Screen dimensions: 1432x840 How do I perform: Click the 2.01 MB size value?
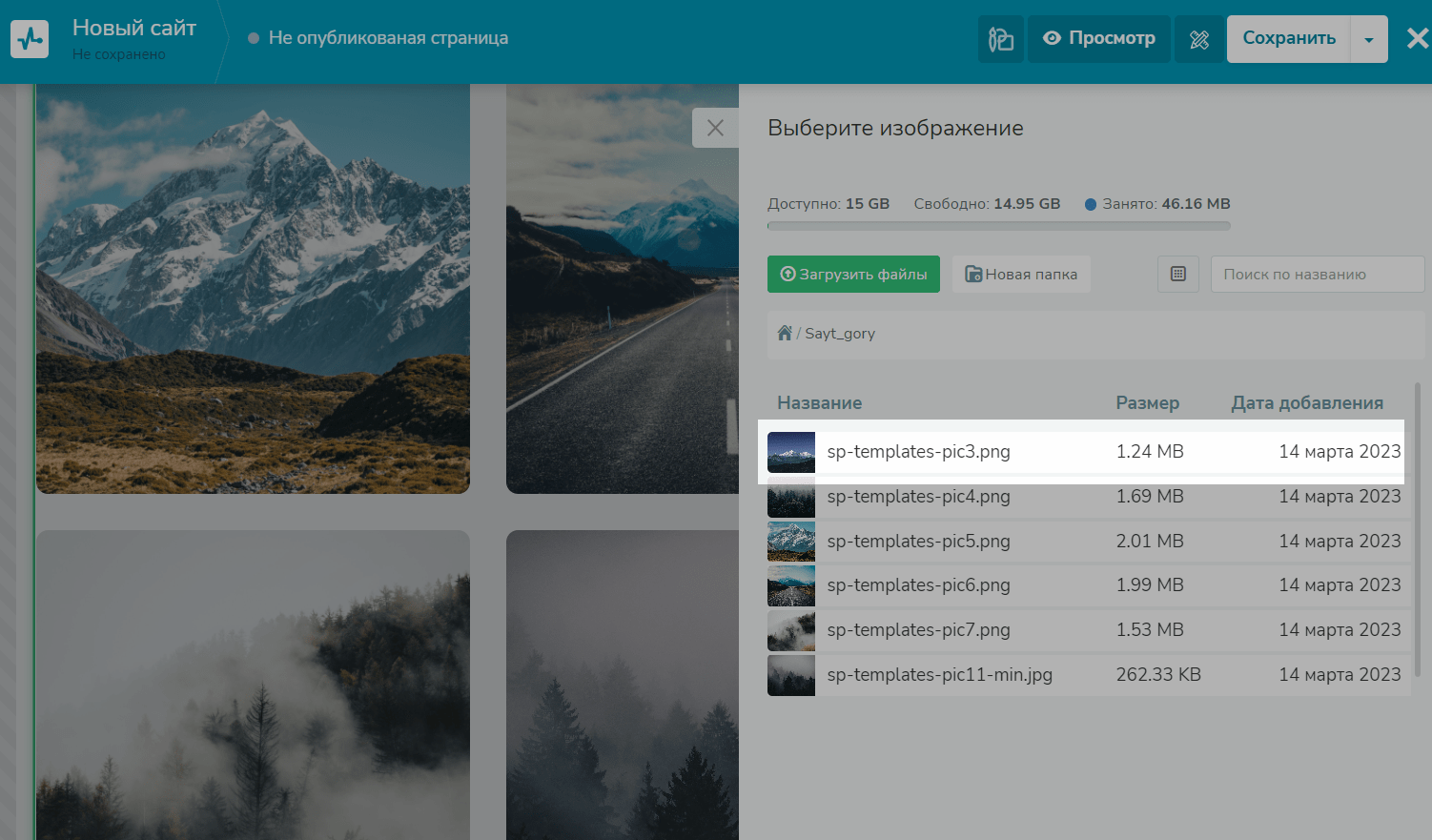[x=1150, y=542]
